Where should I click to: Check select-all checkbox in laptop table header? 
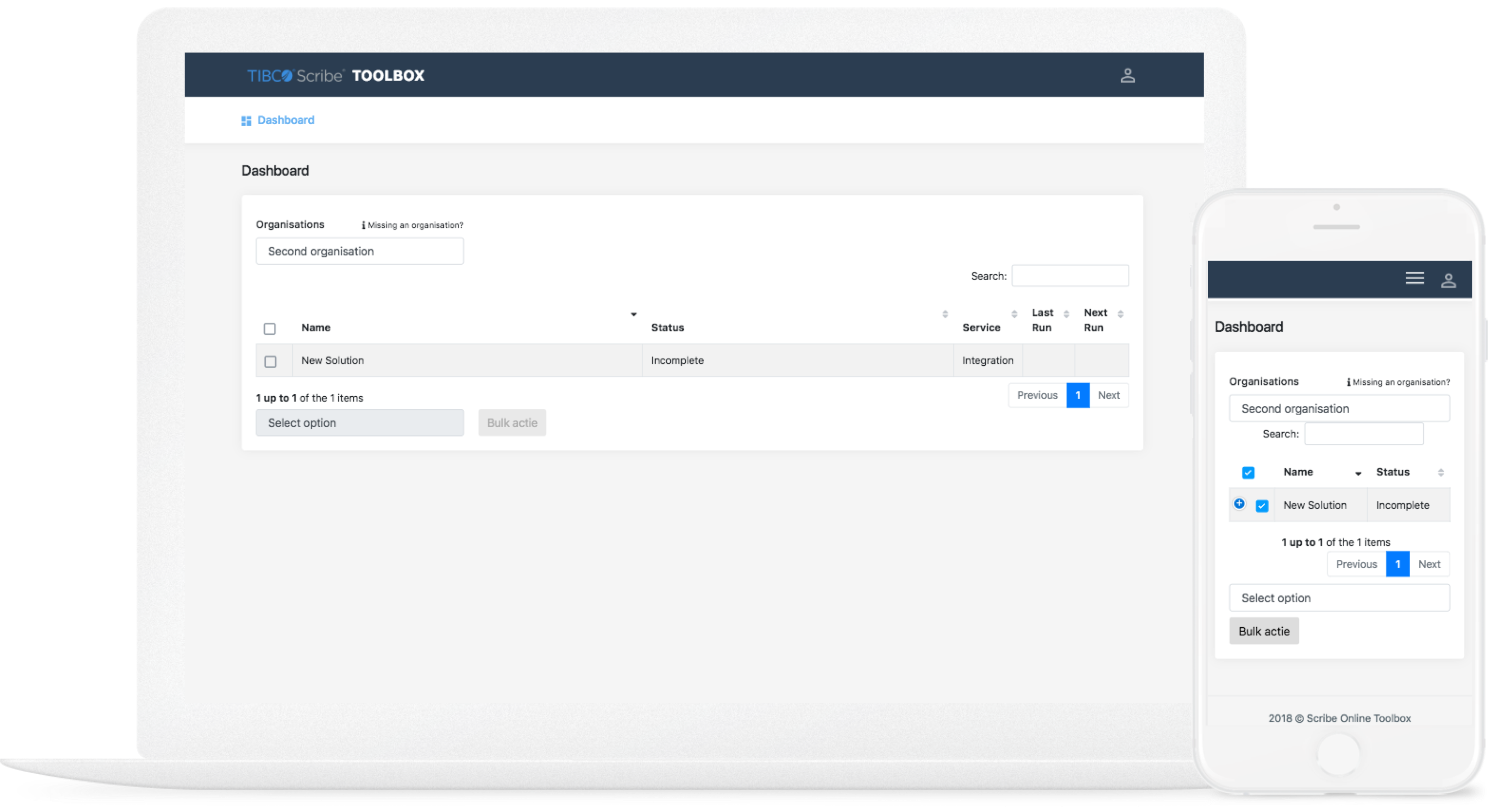270,329
